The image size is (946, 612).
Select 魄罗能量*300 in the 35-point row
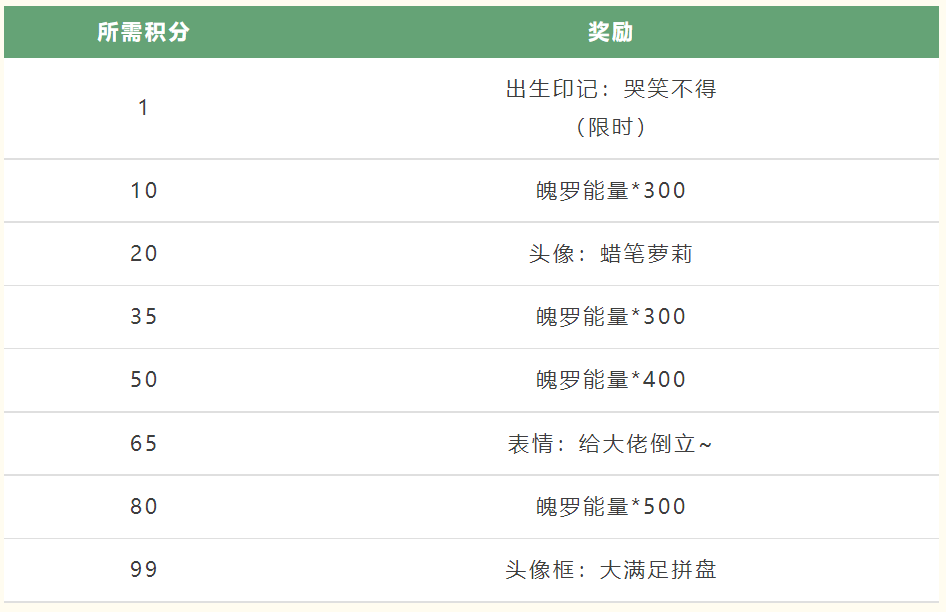click(611, 317)
